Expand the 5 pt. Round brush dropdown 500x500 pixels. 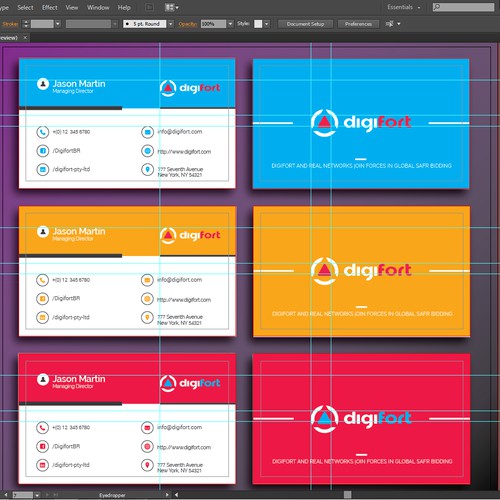pyautogui.click(x=171, y=24)
